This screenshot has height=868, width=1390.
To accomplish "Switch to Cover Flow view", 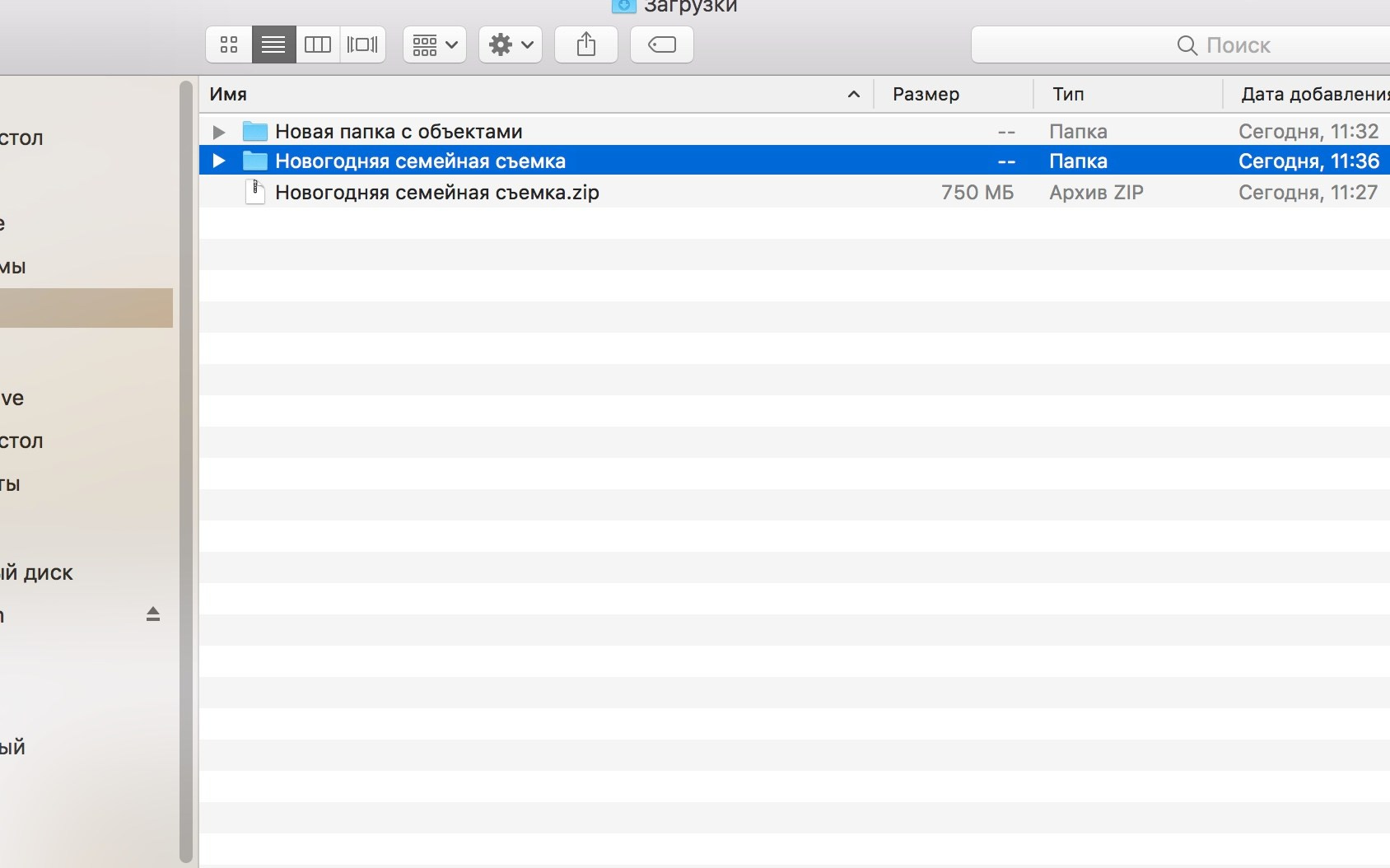I will (x=362, y=44).
